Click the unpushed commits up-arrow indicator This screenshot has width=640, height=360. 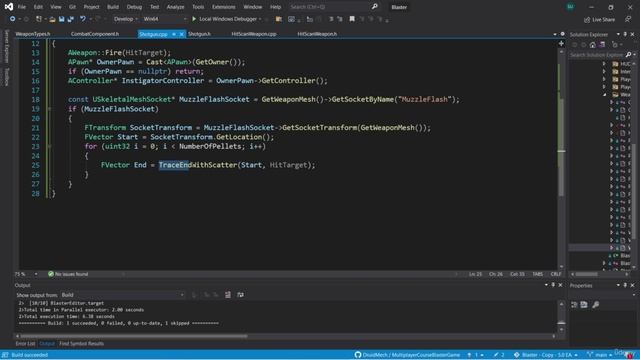pyautogui.click(x=476, y=355)
